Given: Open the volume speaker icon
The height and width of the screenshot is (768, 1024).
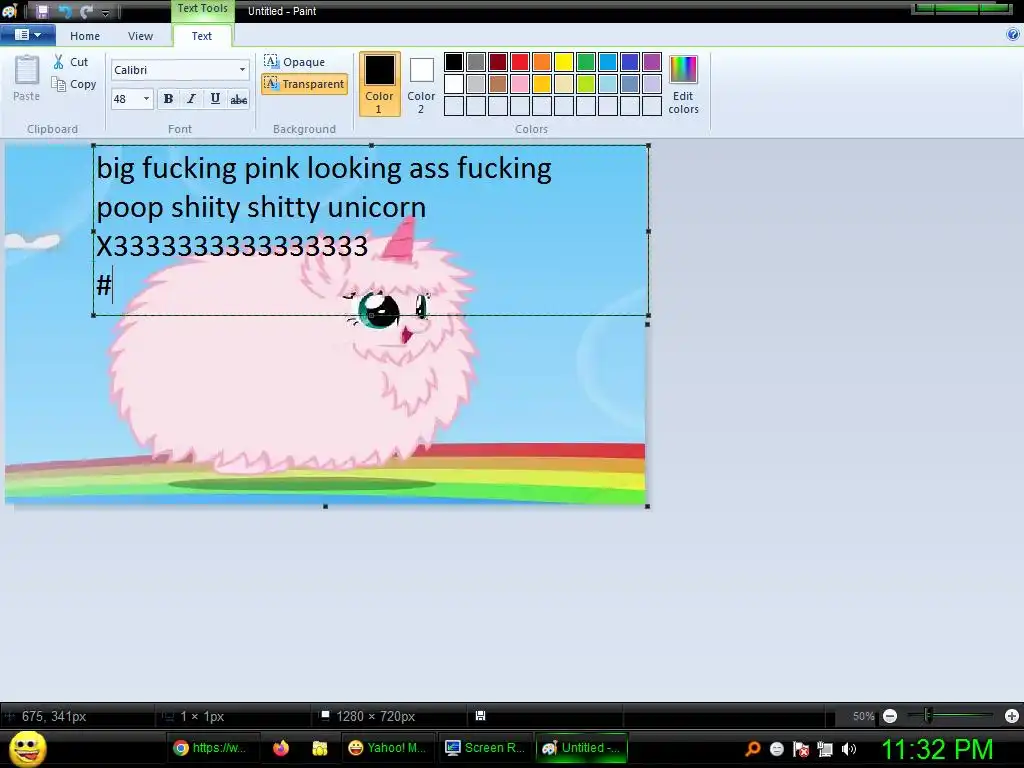Looking at the screenshot, I should click(848, 749).
